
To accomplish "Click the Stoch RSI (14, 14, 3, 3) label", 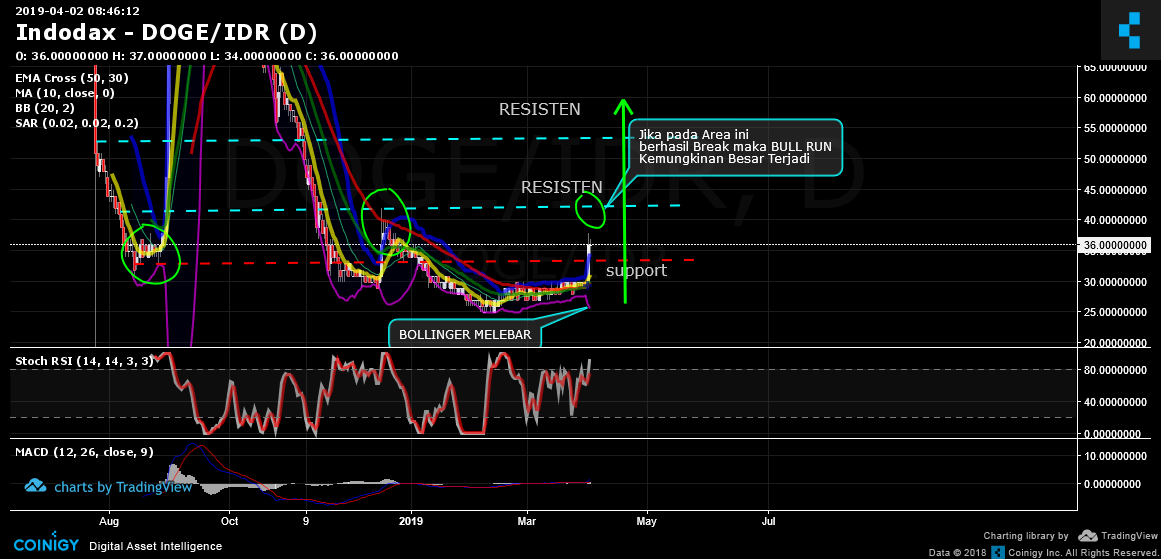I will [84, 361].
